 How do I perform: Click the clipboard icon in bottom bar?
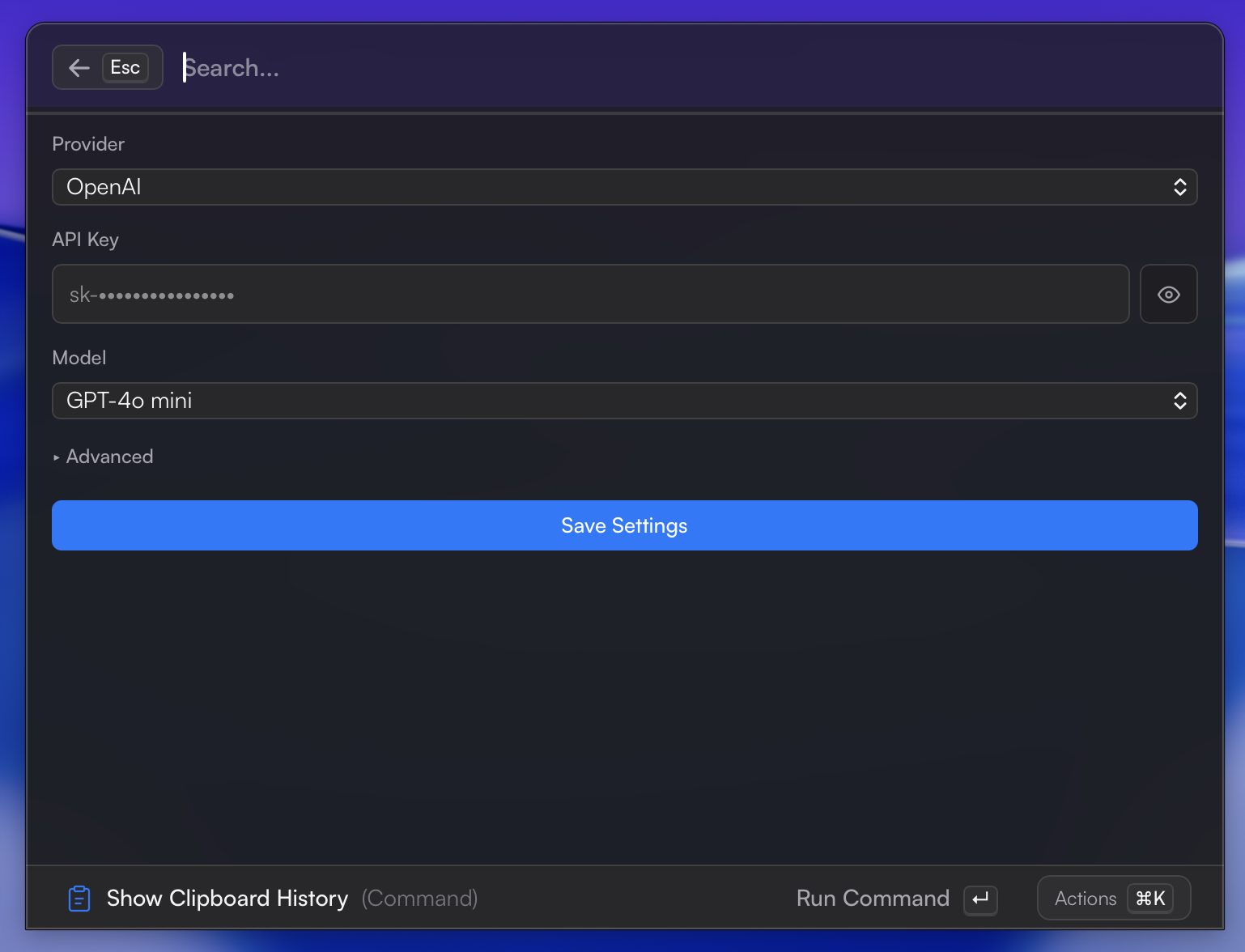[79, 899]
